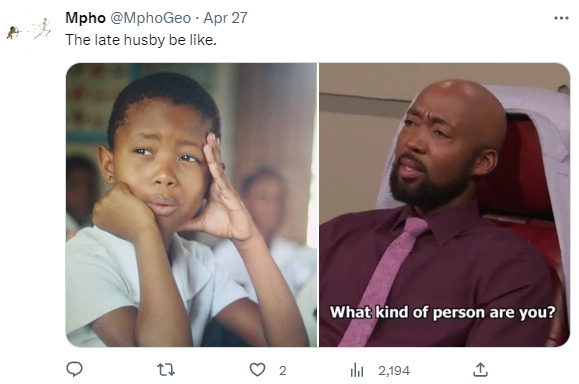Click the caption 'What kind of person are you?'
This screenshot has height=384, width=579.
[x=442, y=312]
